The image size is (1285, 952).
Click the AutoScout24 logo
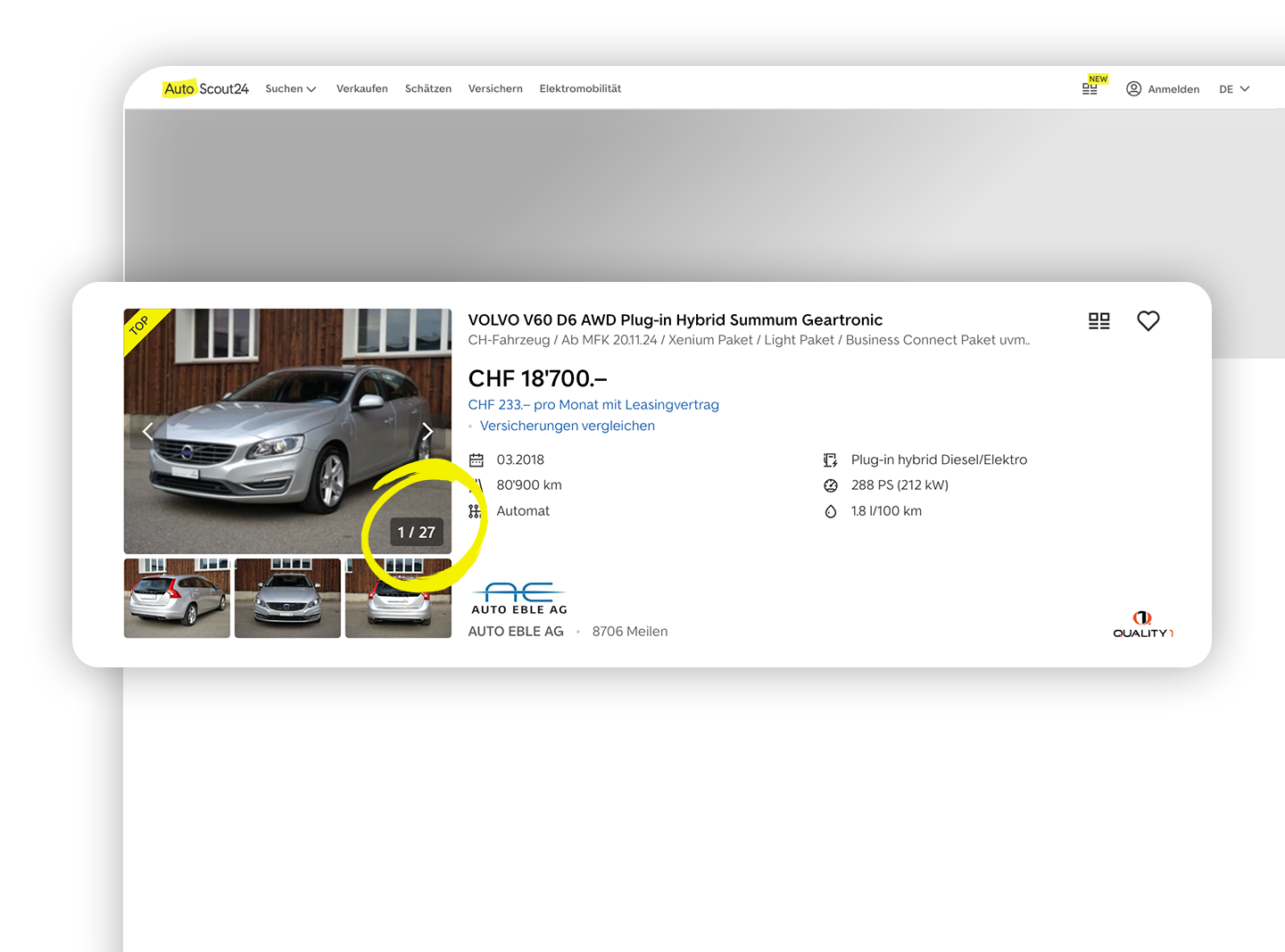pos(206,88)
